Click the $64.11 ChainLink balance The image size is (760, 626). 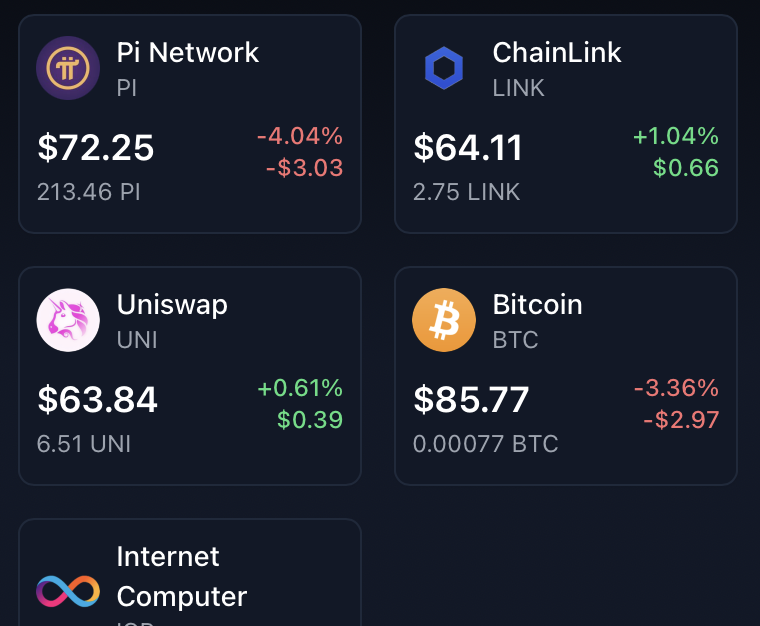click(468, 147)
